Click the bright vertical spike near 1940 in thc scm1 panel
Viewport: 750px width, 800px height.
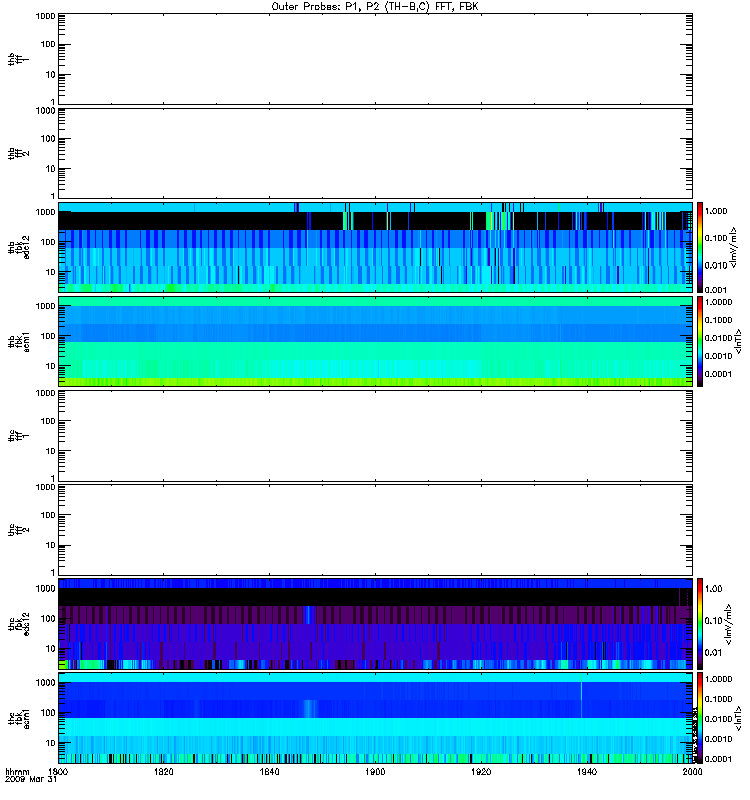coord(581,695)
